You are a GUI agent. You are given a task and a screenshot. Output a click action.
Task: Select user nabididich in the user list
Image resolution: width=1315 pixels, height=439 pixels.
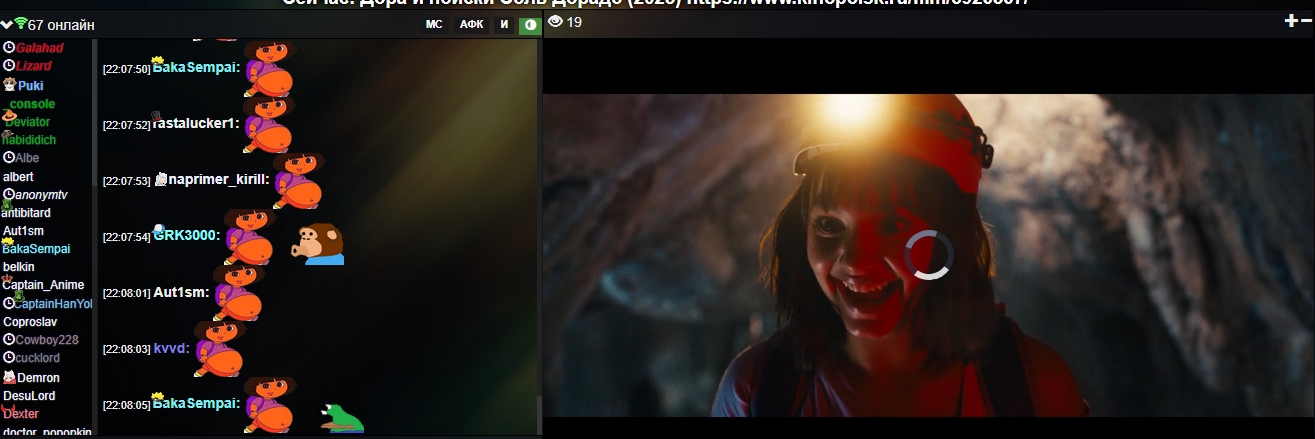pos(30,140)
